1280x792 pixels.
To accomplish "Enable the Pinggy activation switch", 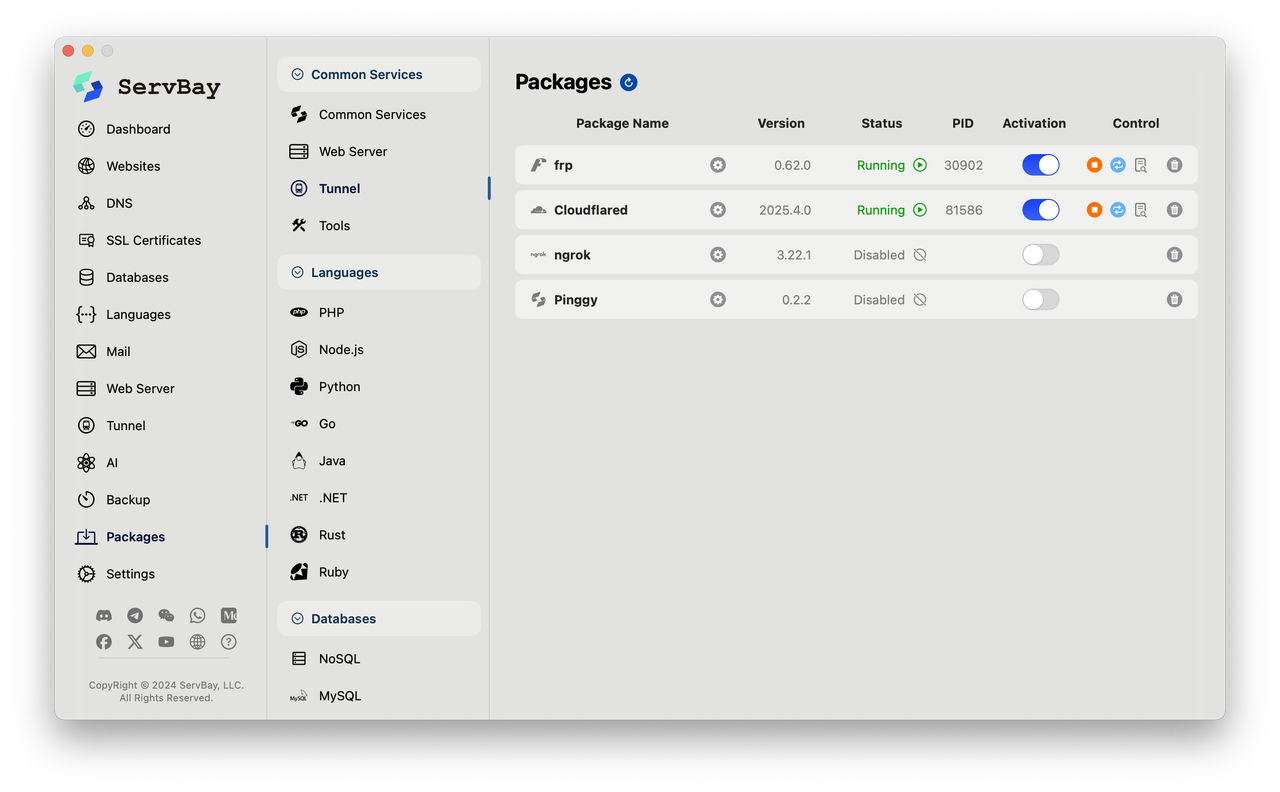I will tap(1041, 299).
